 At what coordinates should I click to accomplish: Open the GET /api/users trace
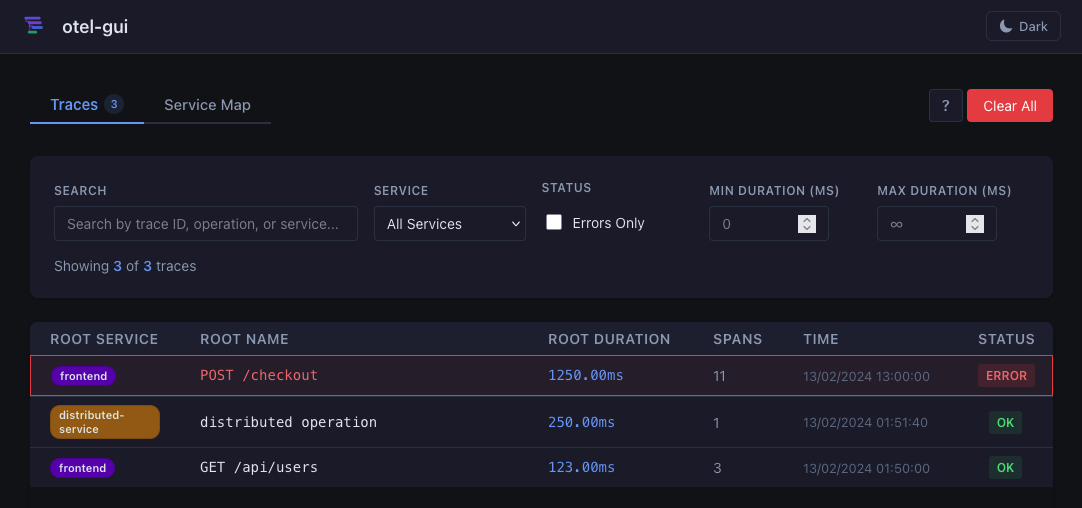[x=542, y=467]
